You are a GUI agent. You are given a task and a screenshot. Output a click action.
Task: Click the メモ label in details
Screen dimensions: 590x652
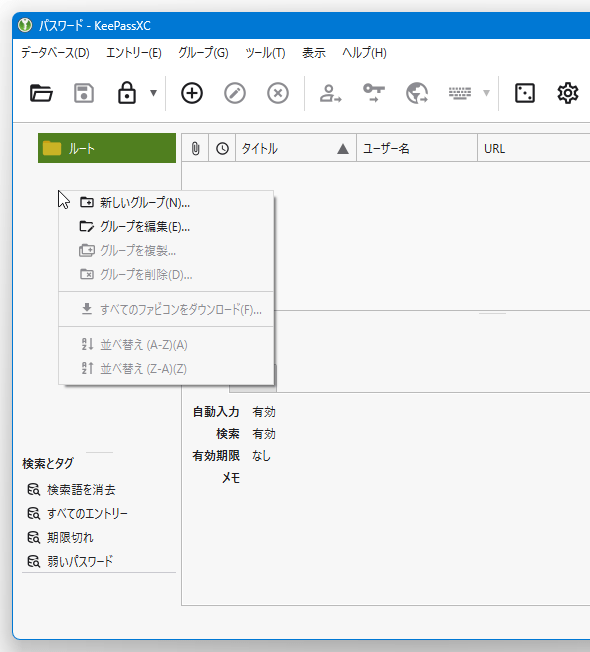(x=231, y=478)
